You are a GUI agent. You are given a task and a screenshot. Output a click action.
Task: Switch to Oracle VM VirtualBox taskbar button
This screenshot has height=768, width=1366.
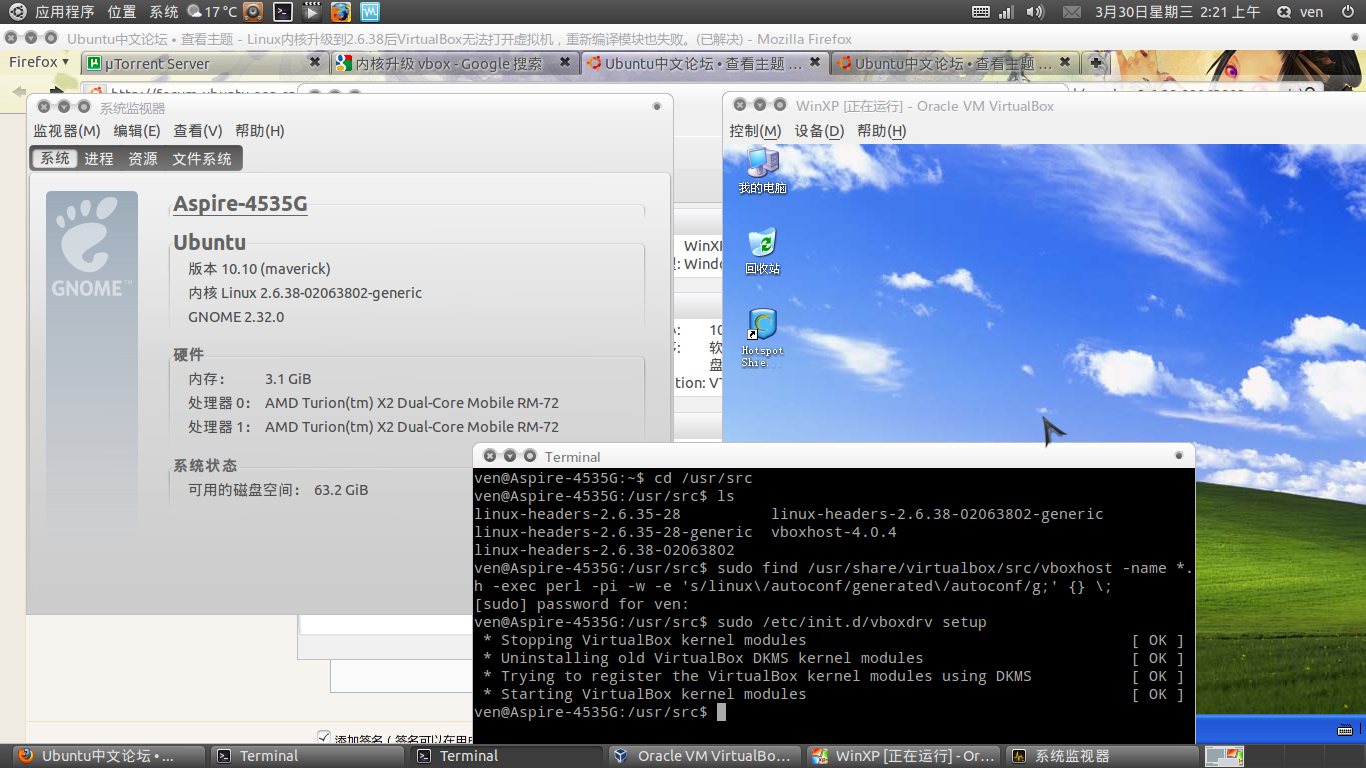click(705, 756)
